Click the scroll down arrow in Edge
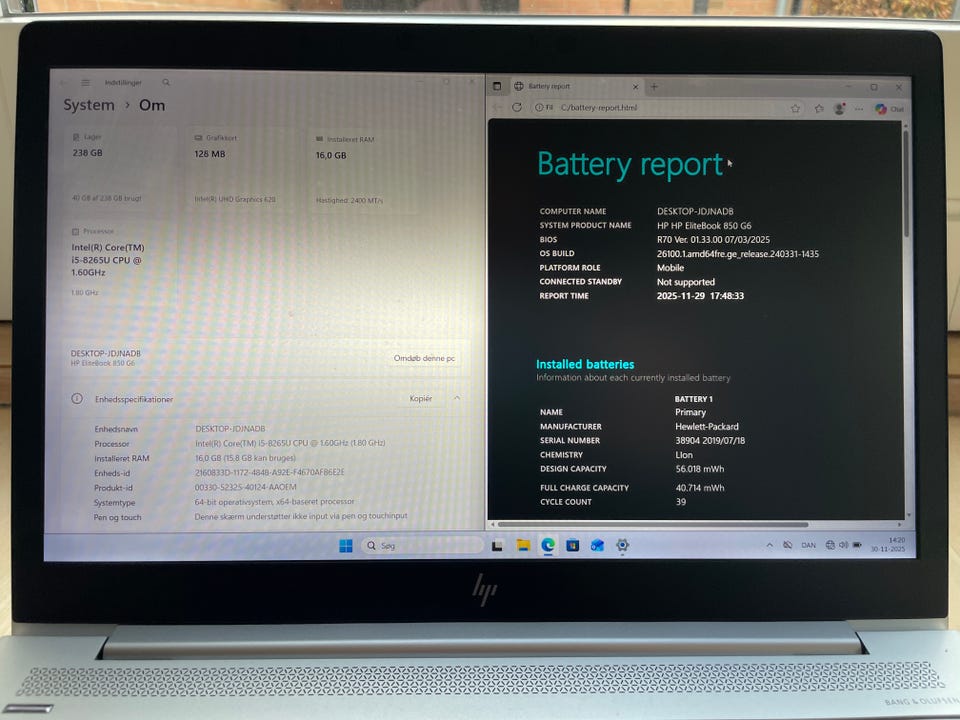 tap(907, 516)
